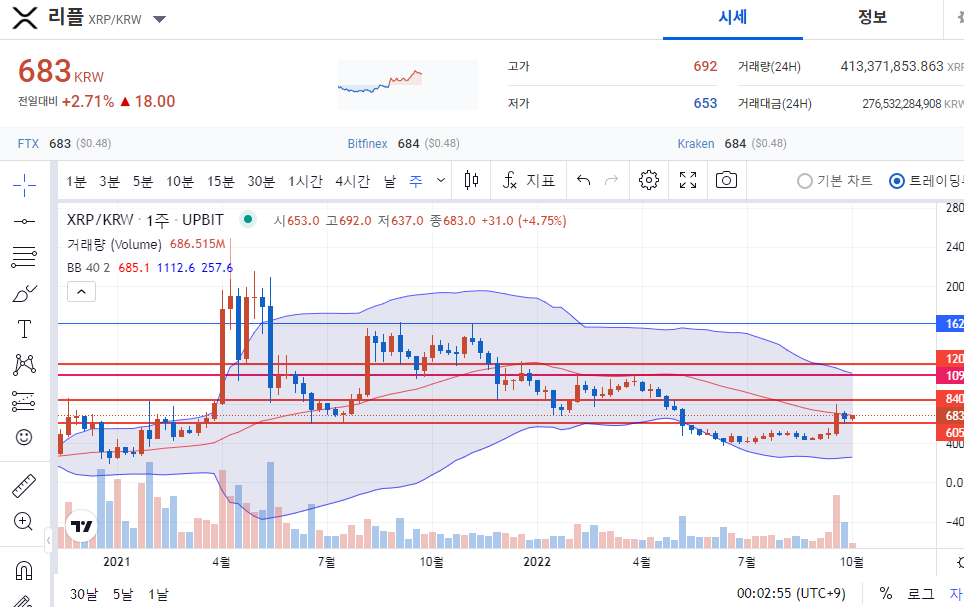The width and height of the screenshot is (964, 607).
Task: Set interval to 1분
Action: (76, 181)
